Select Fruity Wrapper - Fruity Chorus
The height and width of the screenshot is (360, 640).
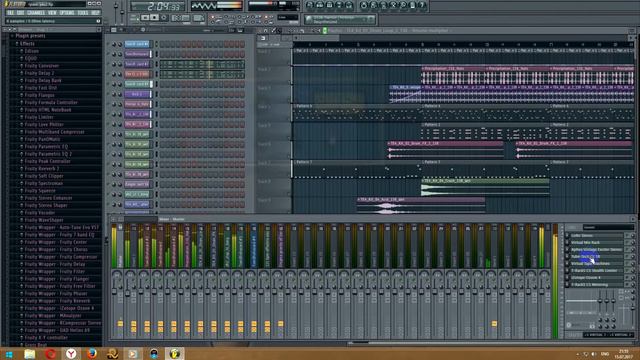(x=56, y=249)
